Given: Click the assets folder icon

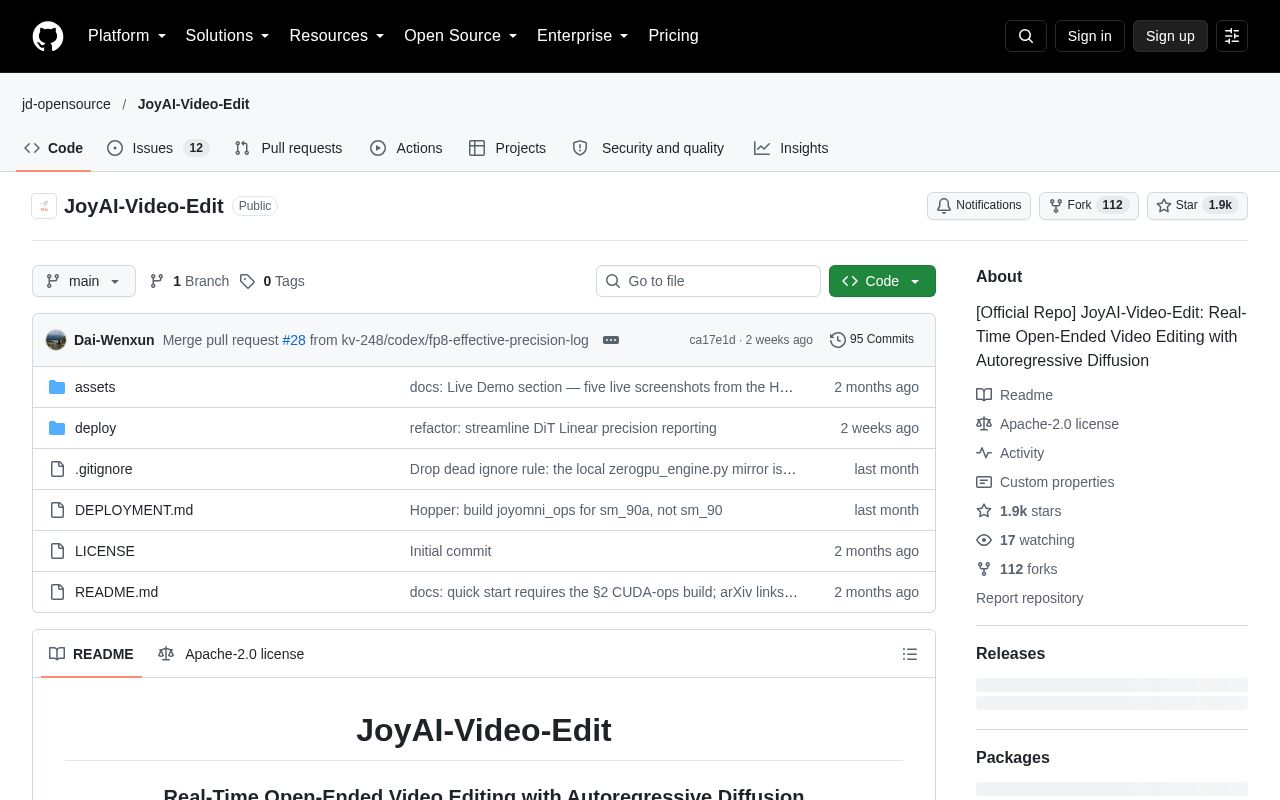Looking at the screenshot, I should (x=57, y=387).
